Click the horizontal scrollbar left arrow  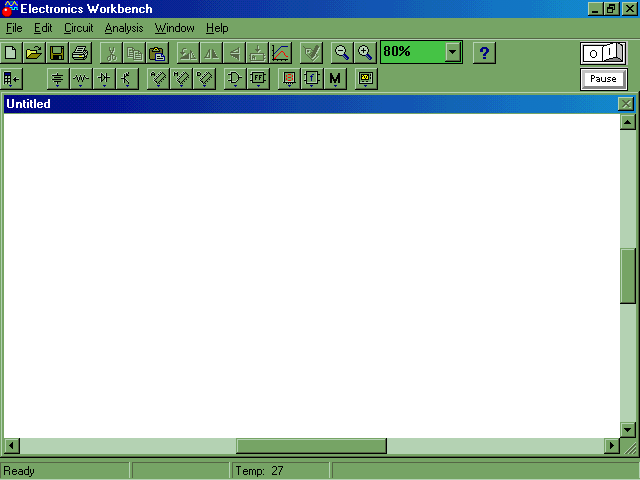[x=11, y=446]
